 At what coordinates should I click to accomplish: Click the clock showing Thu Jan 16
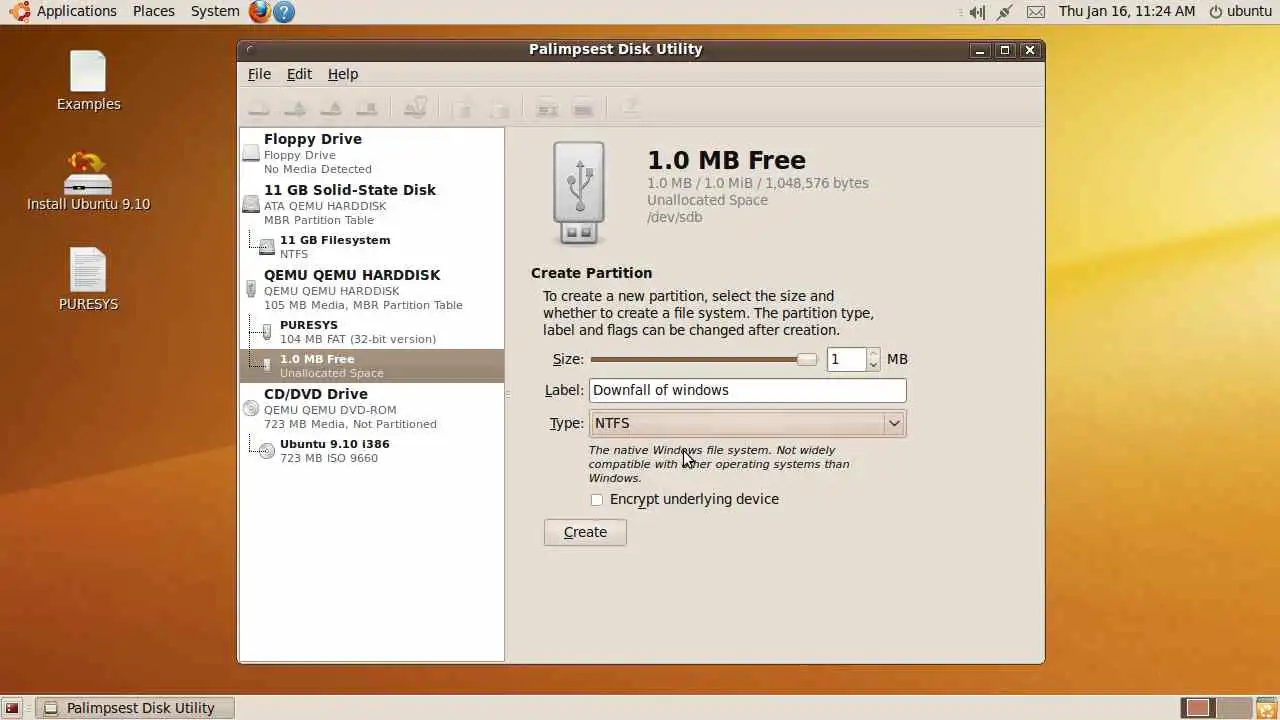click(1126, 11)
